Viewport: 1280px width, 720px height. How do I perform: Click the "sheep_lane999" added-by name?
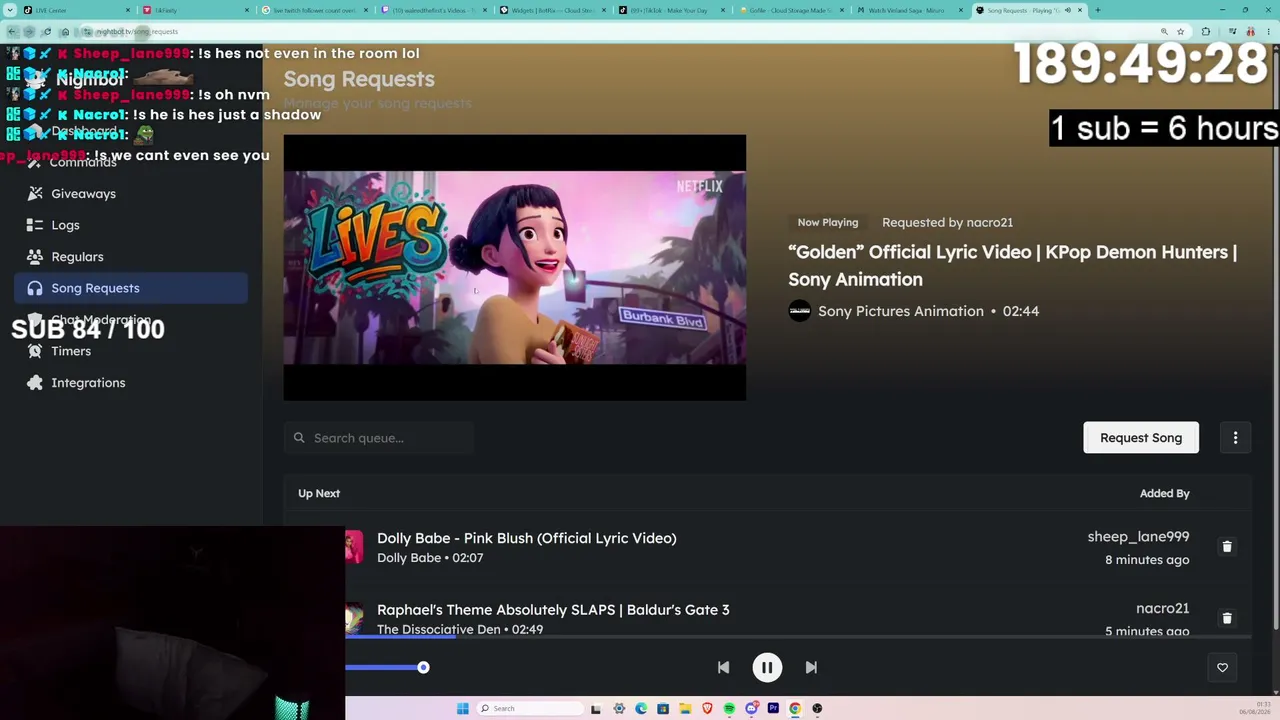(1138, 537)
